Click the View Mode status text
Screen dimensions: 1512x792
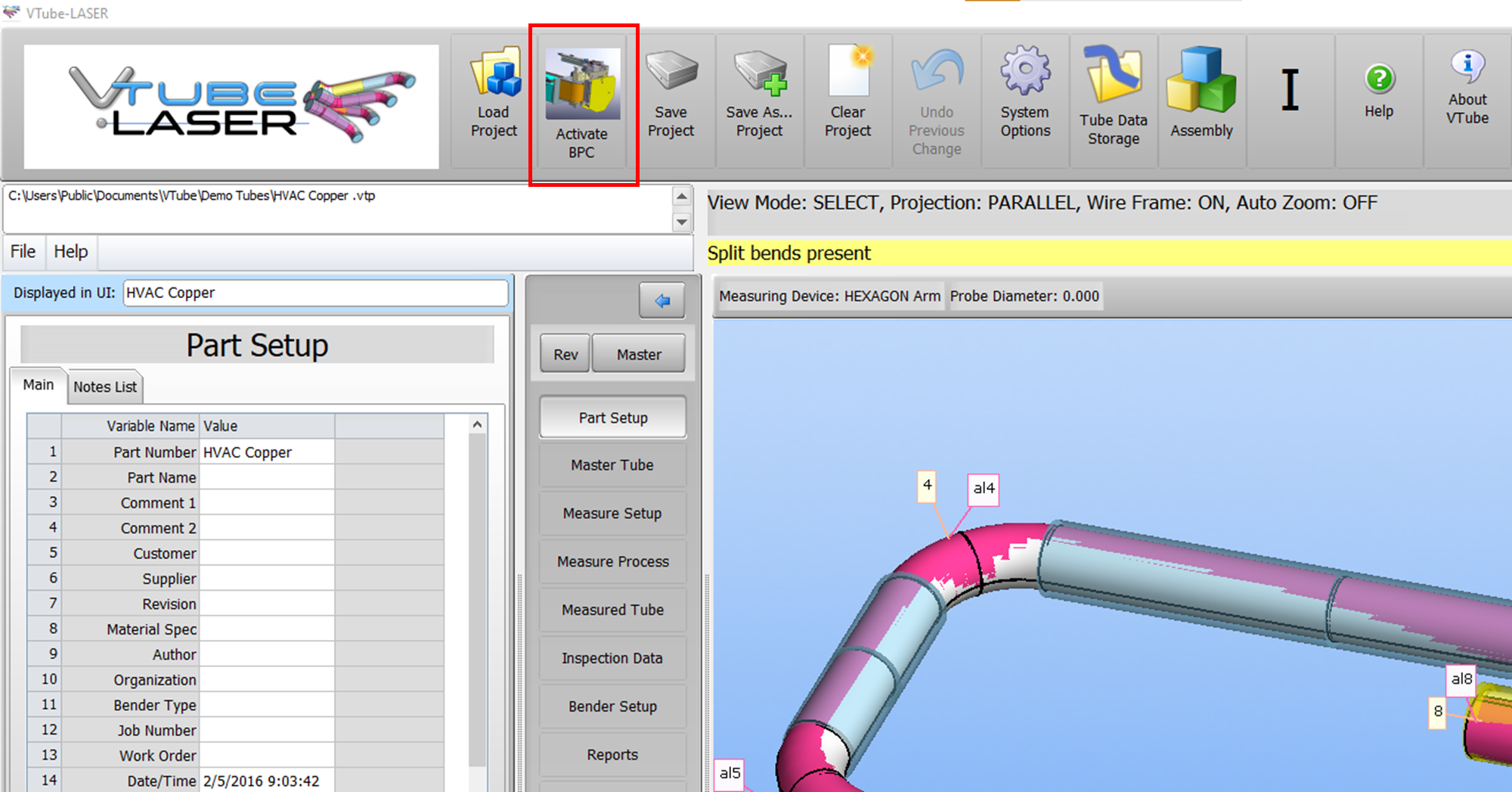[x=1042, y=203]
